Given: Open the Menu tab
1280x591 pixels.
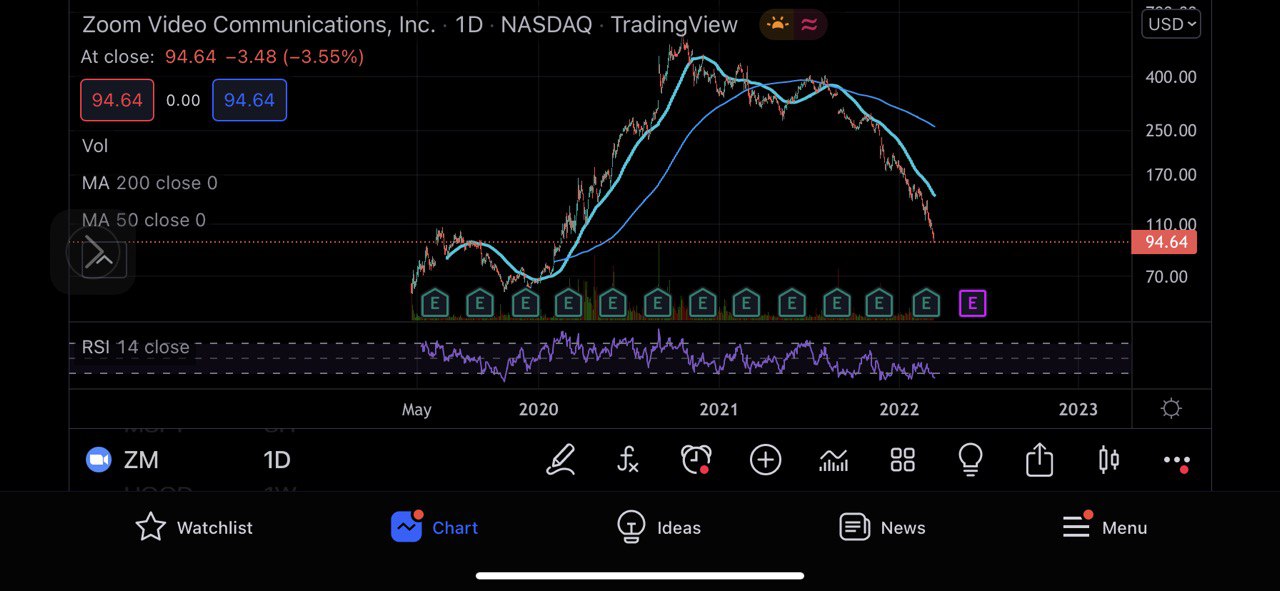Looking at the screenshot, I should click(x=1105, y=527).
